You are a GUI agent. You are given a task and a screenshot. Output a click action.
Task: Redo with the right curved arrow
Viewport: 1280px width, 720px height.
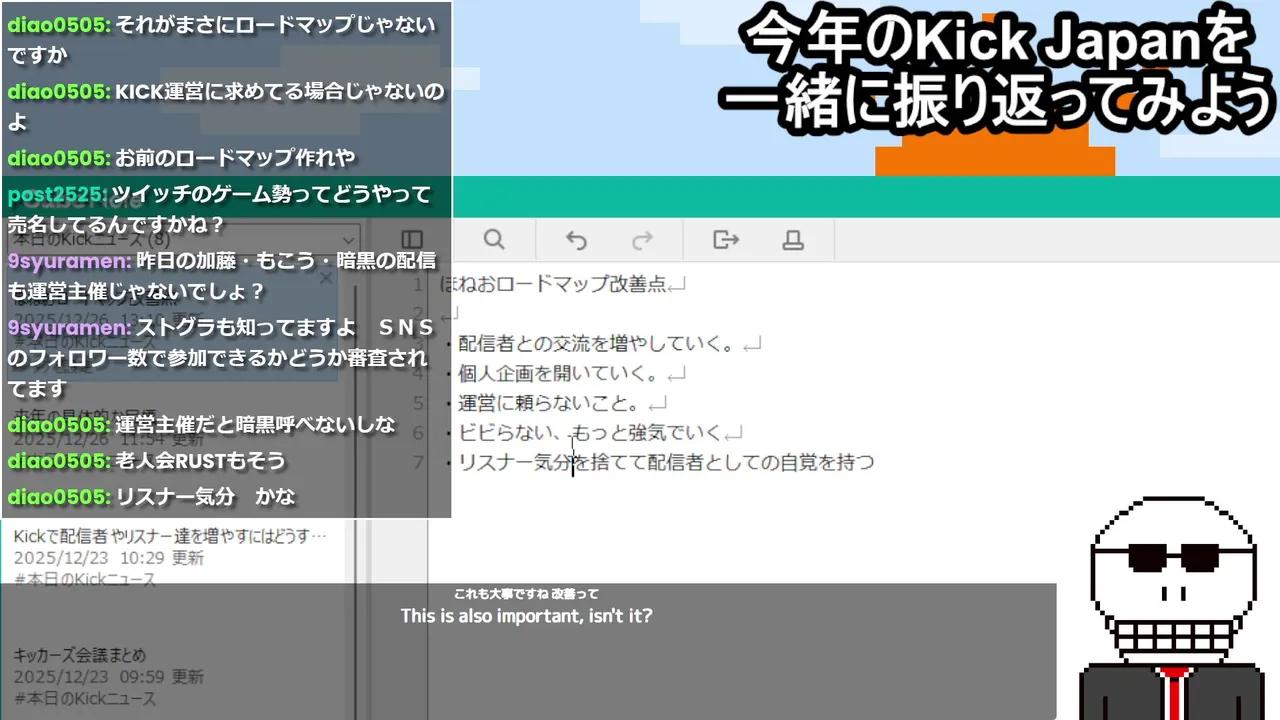pos(642,240)
